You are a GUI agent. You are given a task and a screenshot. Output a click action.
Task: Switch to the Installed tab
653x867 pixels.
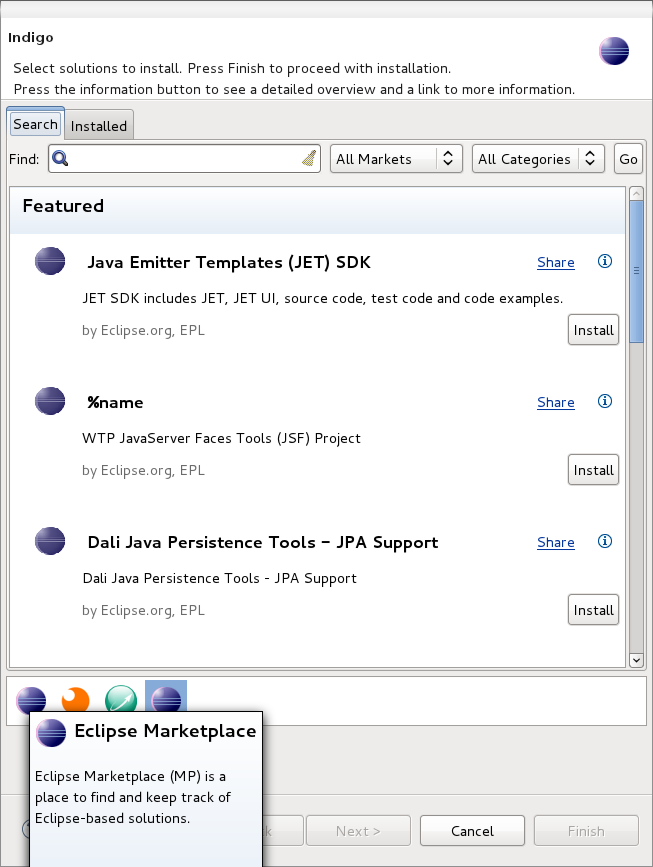coord(99,126)
